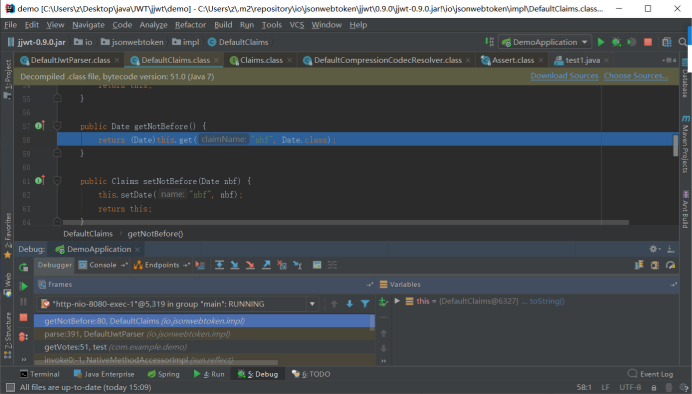Add a new watch in Variables panel
692x394 pixels.
(x=383, y=302)
